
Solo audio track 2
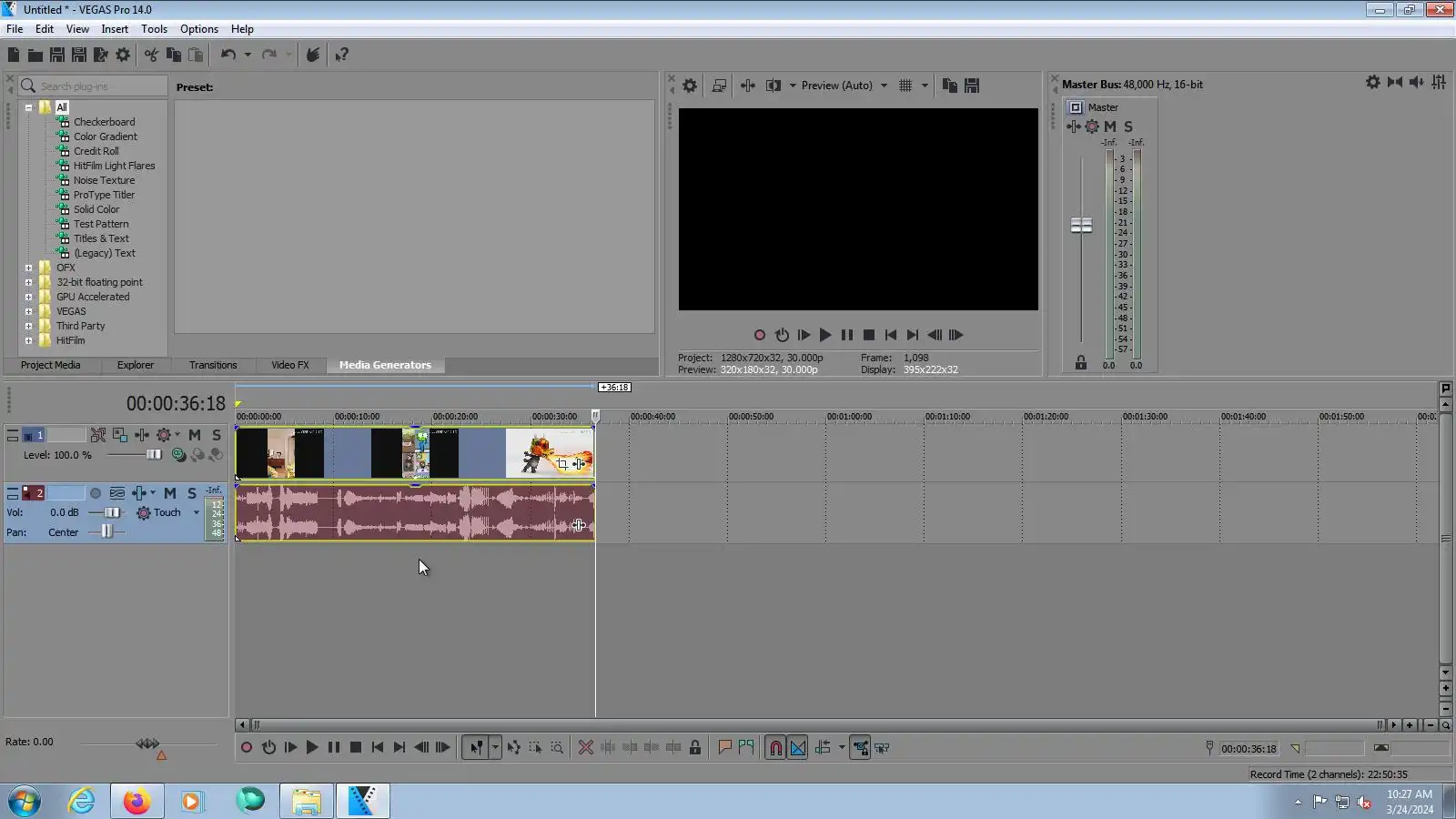tap(192, 493)
